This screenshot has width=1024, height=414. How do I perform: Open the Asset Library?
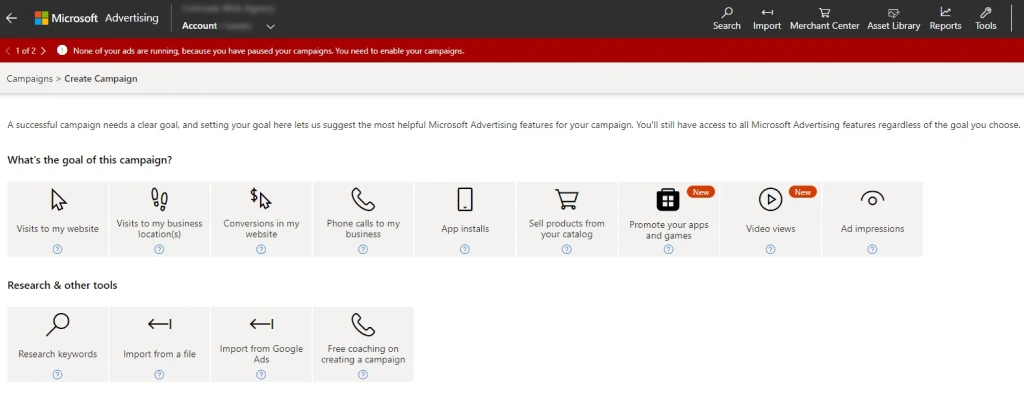click(893, 19)
